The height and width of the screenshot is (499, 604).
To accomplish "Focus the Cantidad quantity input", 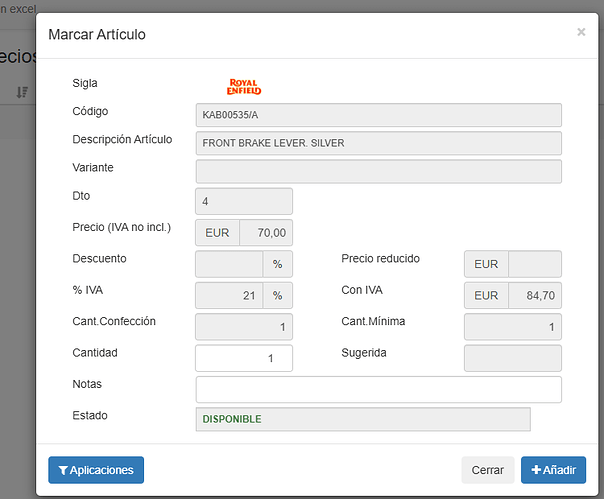I will [244, 358].
